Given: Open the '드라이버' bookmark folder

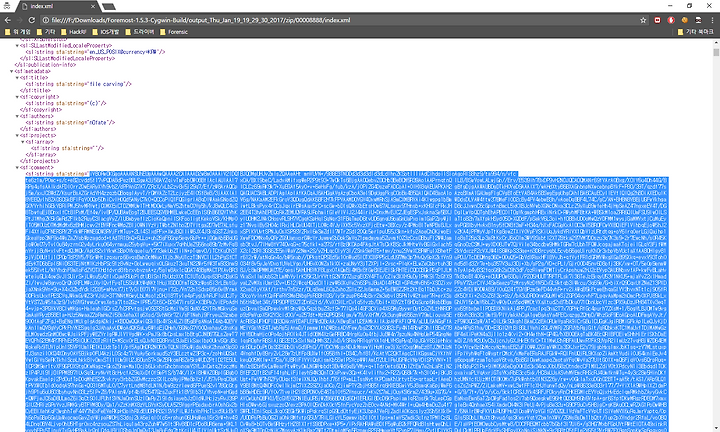Looking at the screenshot, I should coord(140,32).
